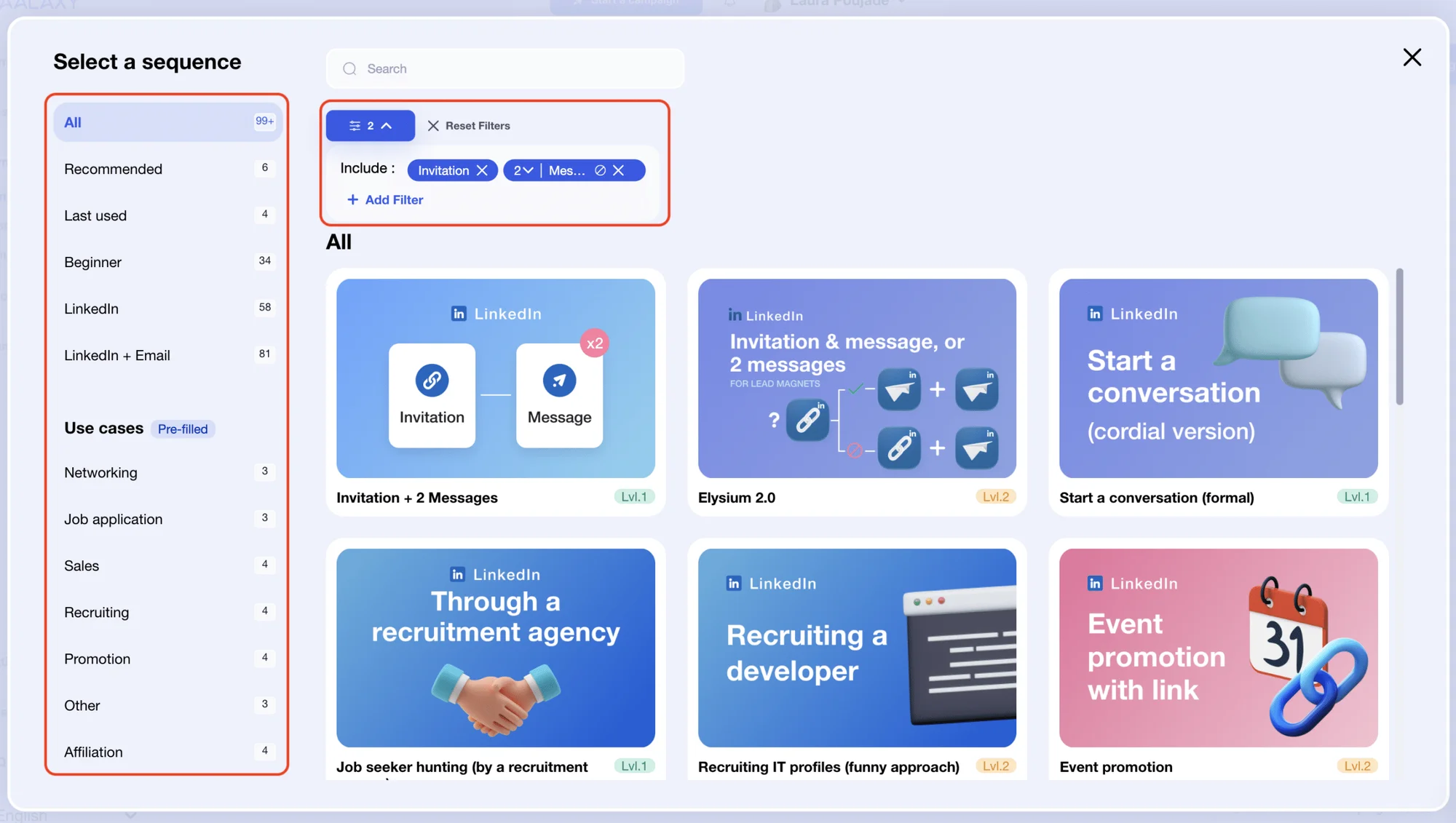Click the Lvl.1 badge of Start a conversation (formal)
This screenshot has width=1456, height=823.
tap(1357, 497)
